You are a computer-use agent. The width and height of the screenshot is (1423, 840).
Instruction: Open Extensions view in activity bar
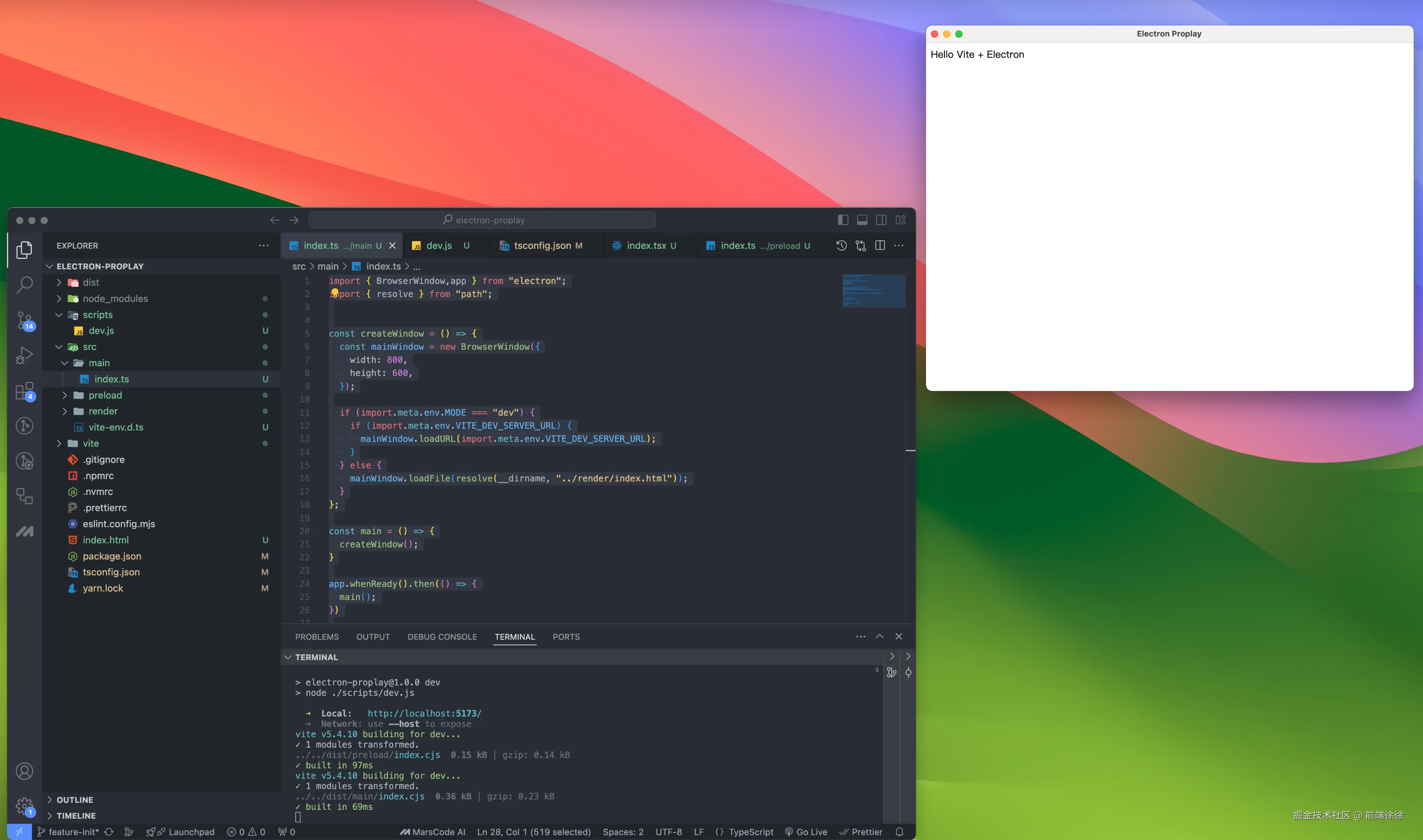[24, 391]
